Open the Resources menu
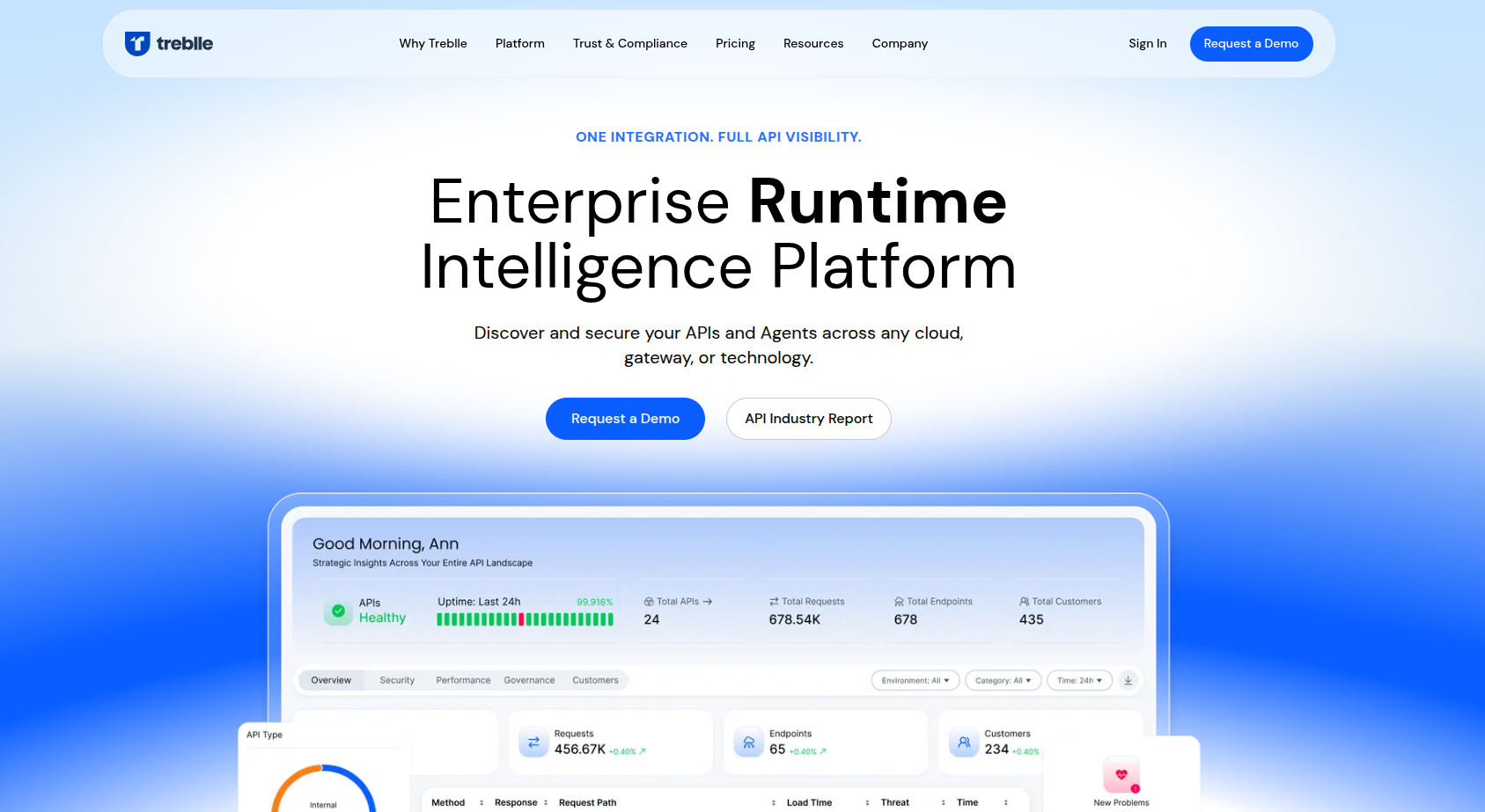Image resolution: width=1485 pixels, height=812 pixels. pos(813,43)
